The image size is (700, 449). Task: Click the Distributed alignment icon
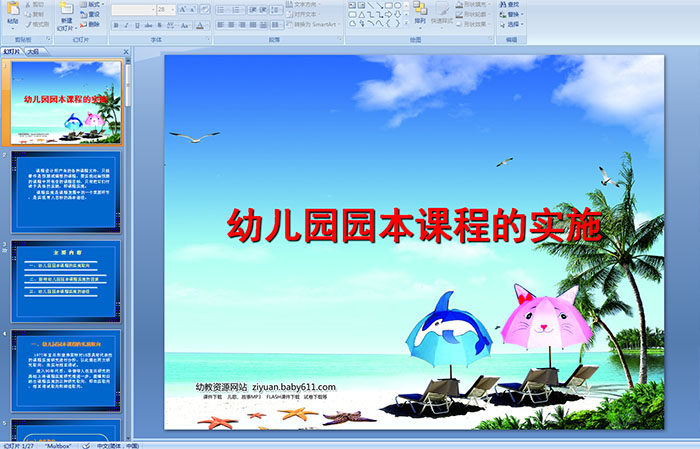pos(263,25)
